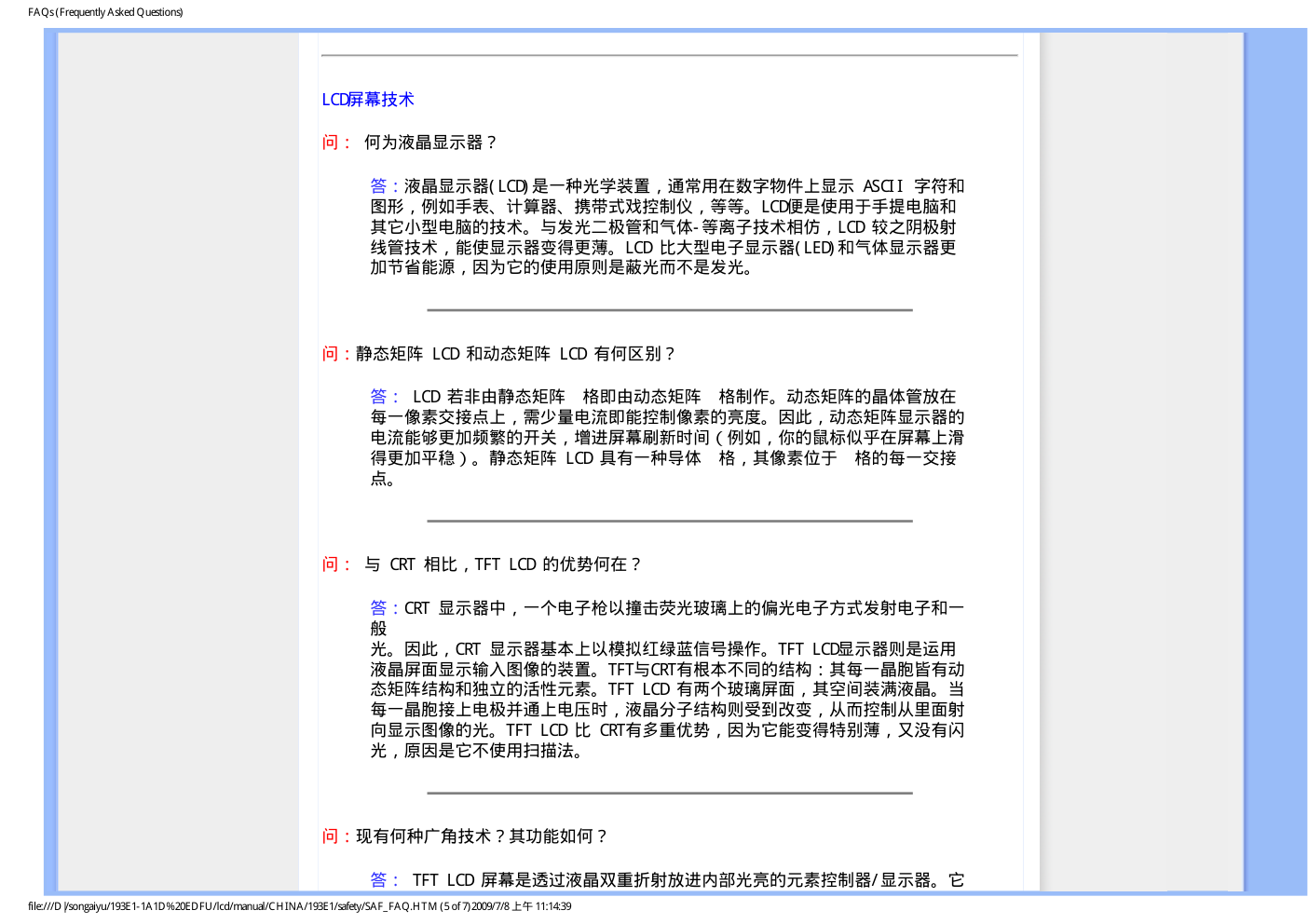Click the red 问： label before 与 CRT 相比

pyautogui.click(x=336, y=564)
